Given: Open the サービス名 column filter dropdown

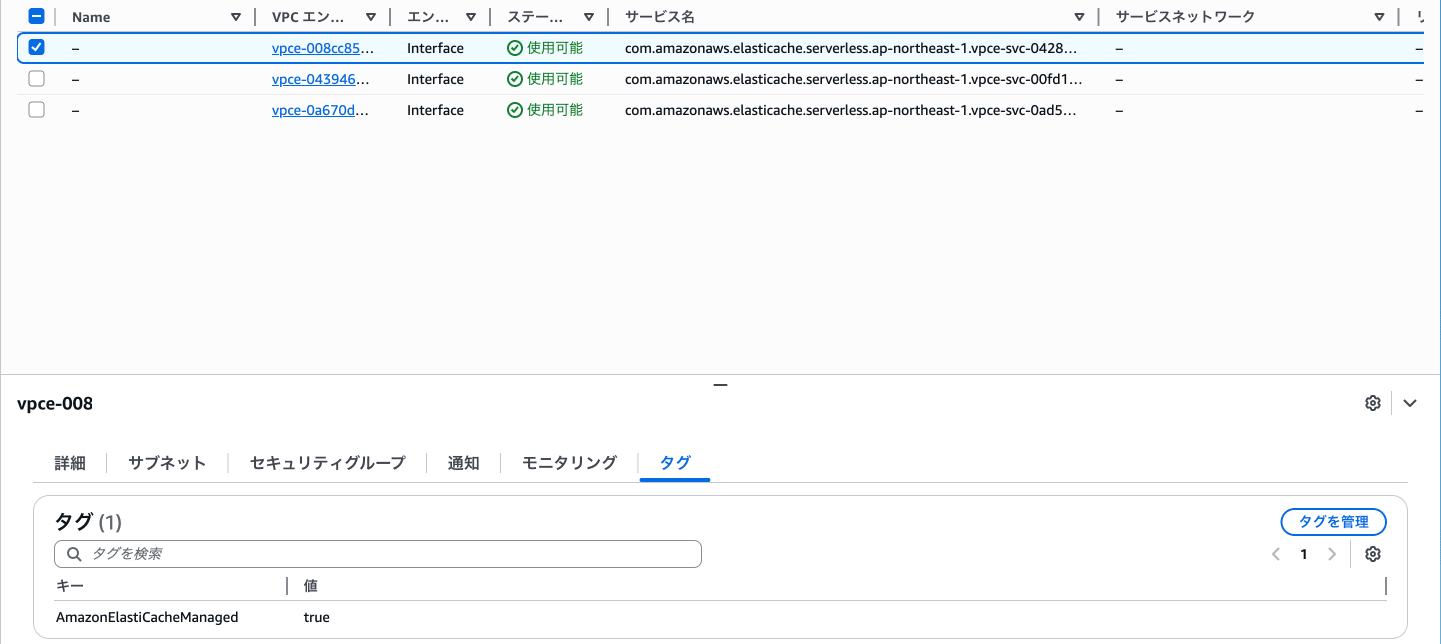Looking at the screenshot, I should pyautogui.click(x=1078, y=16).
